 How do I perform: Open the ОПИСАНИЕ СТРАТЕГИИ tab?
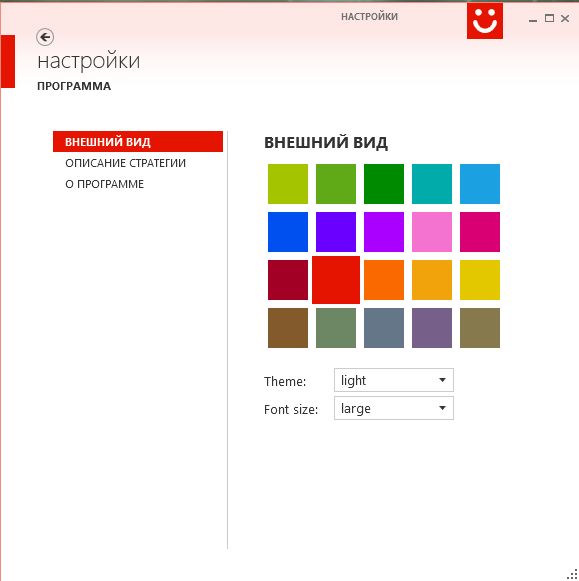125,163
